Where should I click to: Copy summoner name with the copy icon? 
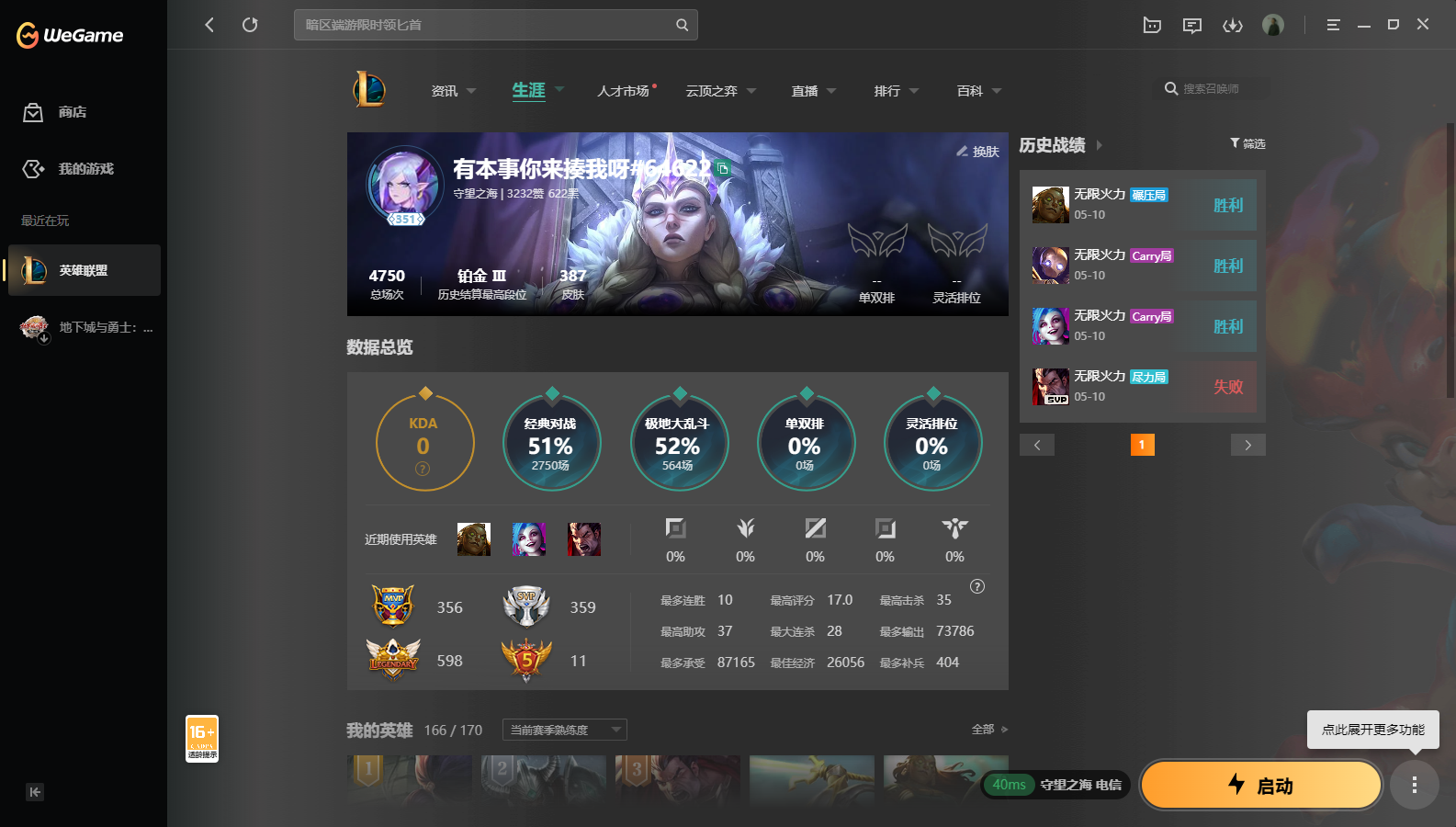click(723, 168)
